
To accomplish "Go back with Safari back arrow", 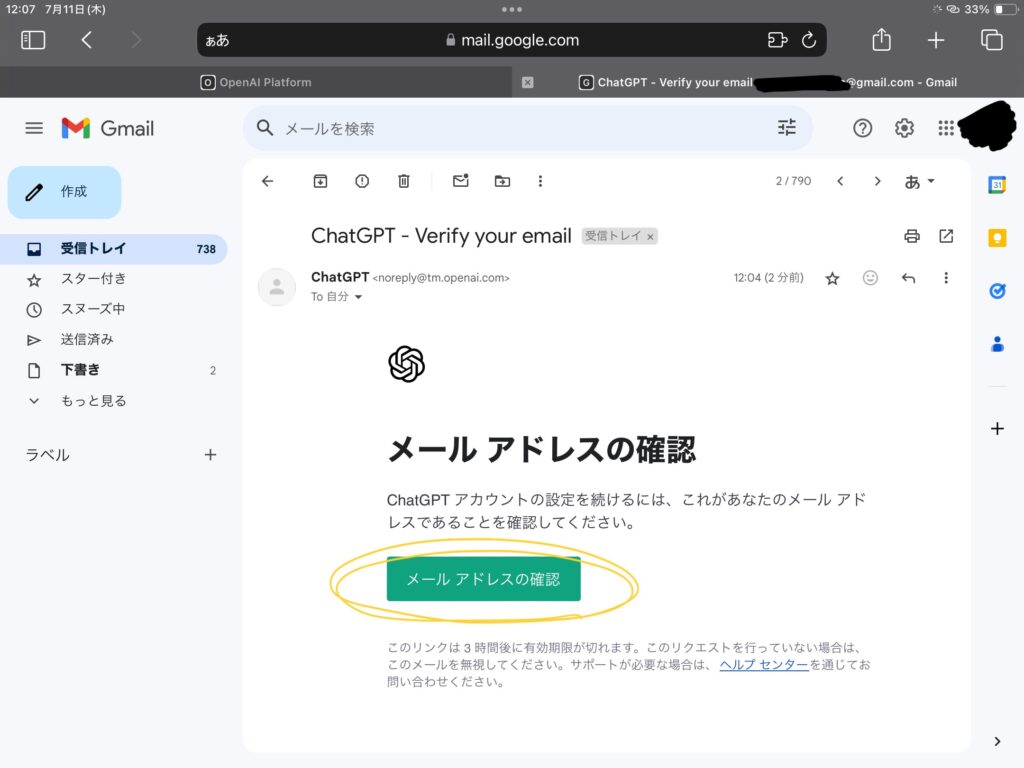I will pyautogui.click(x=86, y=40).
